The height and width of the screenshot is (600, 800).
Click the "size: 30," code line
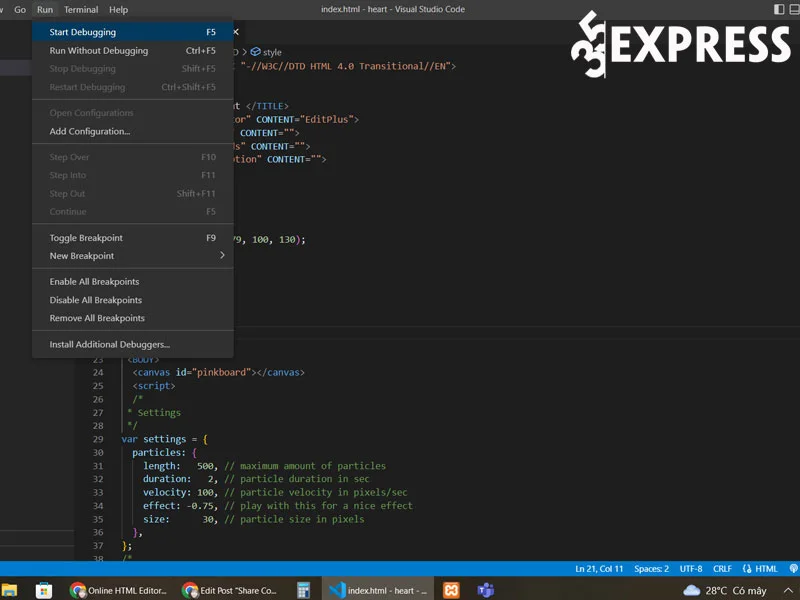[x=253, y=519]
